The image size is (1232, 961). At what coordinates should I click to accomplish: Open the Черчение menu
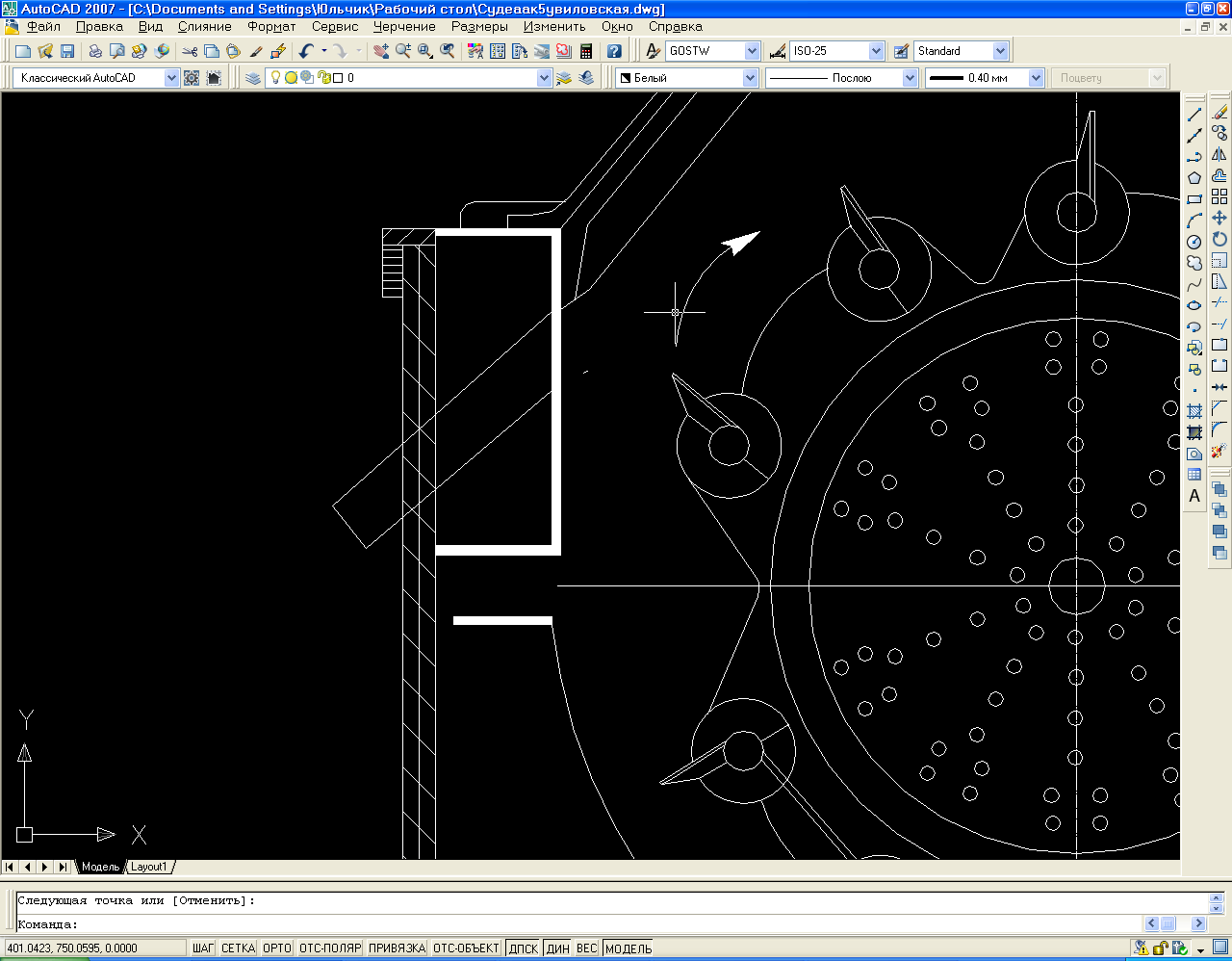coord(404,27)
